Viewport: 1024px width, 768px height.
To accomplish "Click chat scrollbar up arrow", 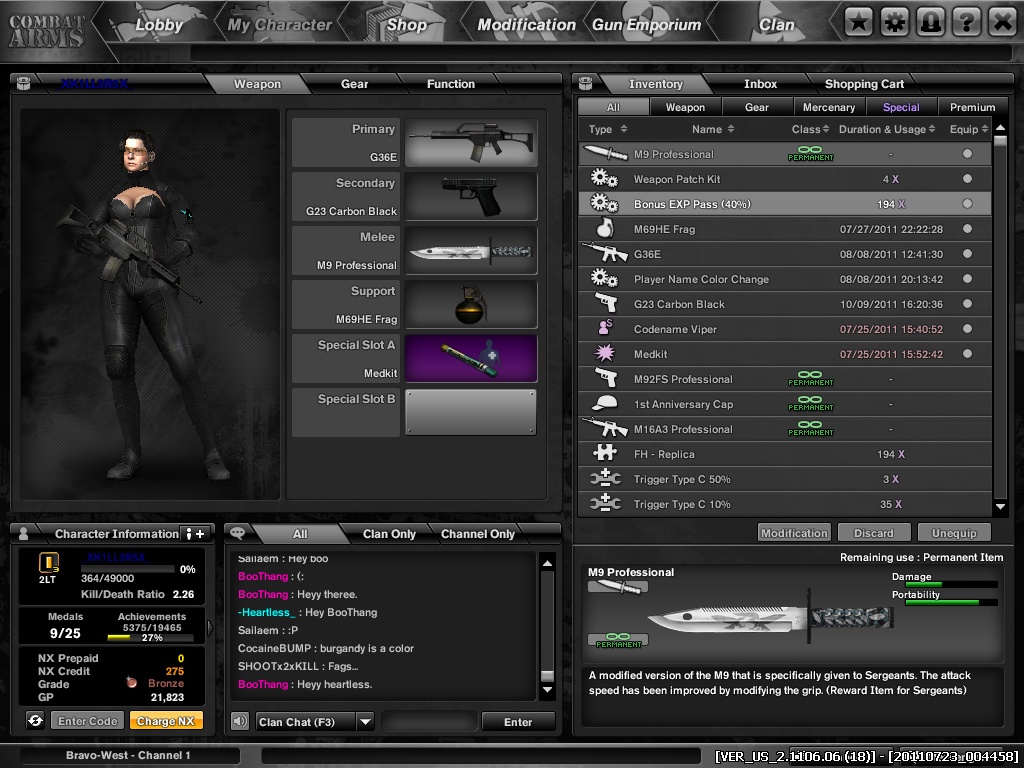I will point(547,563).
